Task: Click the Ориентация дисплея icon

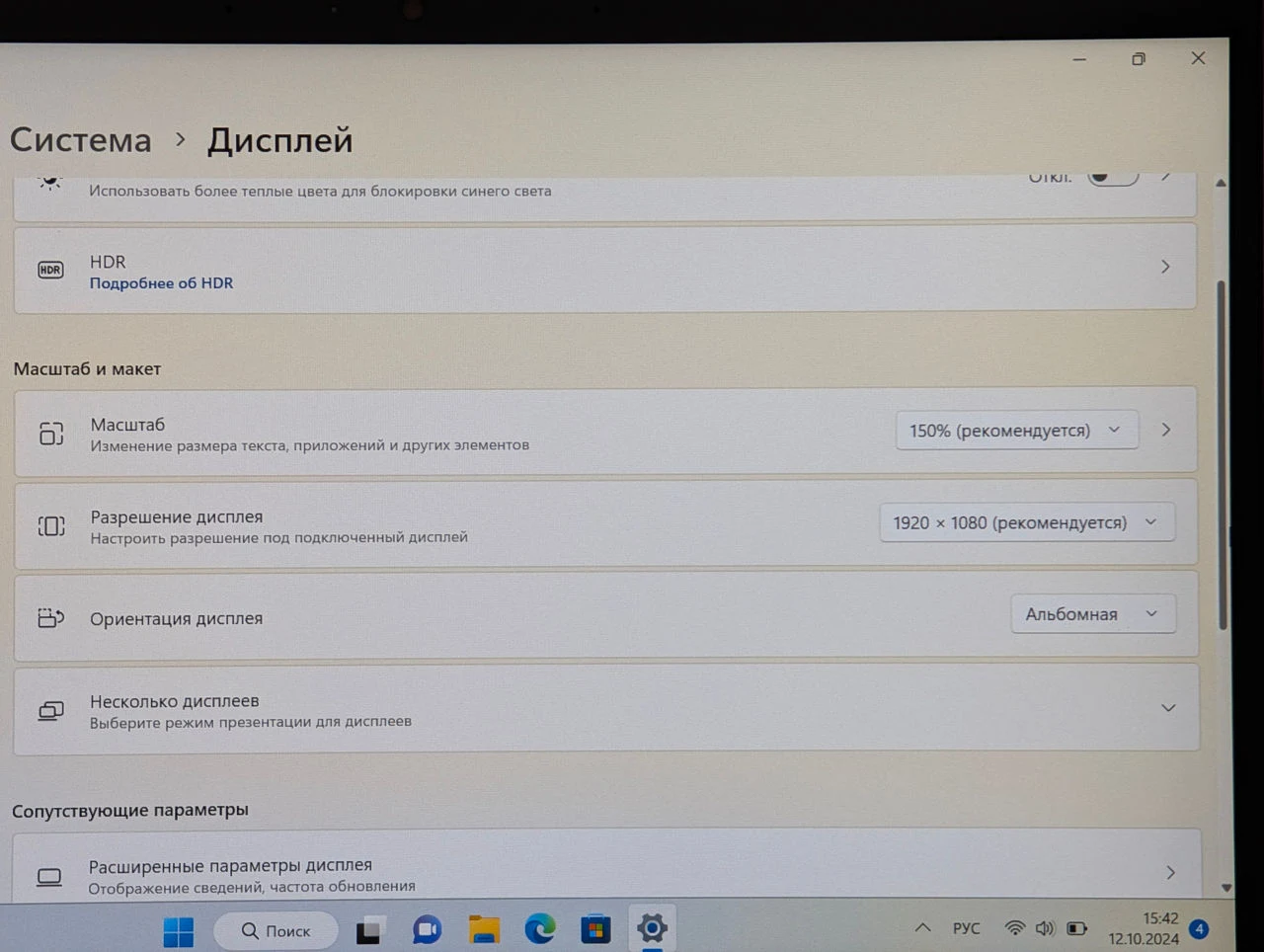Action: click(x=50, y=618)
